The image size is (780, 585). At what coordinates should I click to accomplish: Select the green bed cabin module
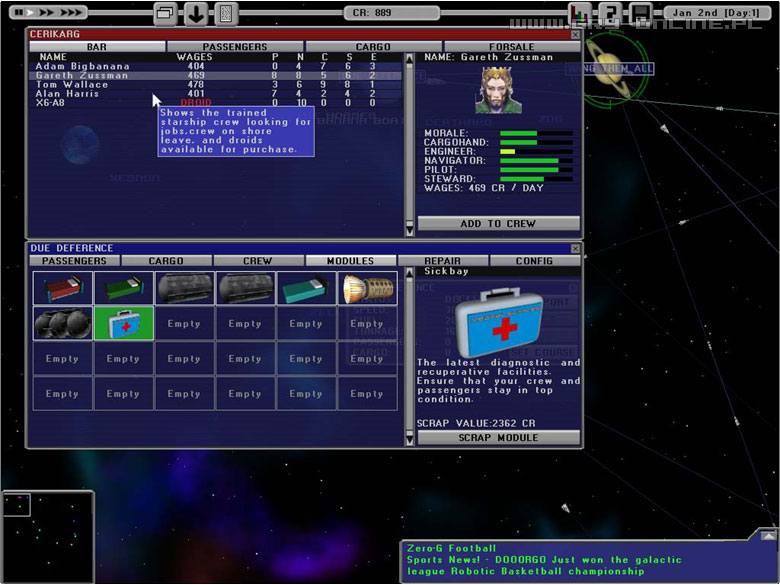[124, 288]
